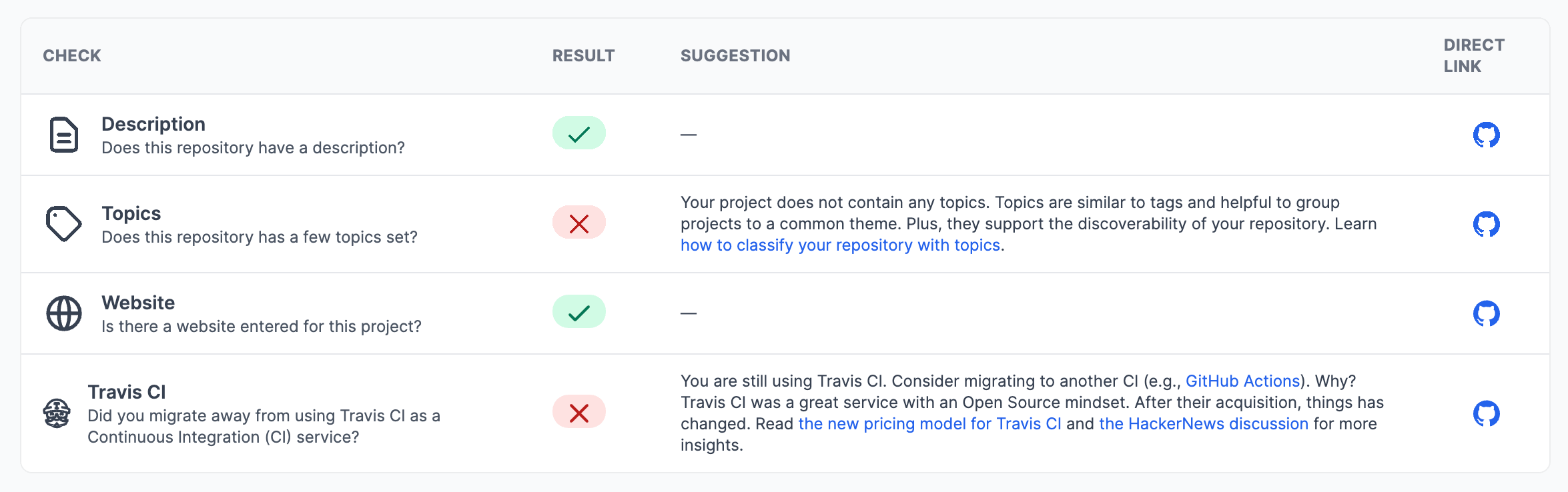Open the GitHub Actions link

[1242, 381]
